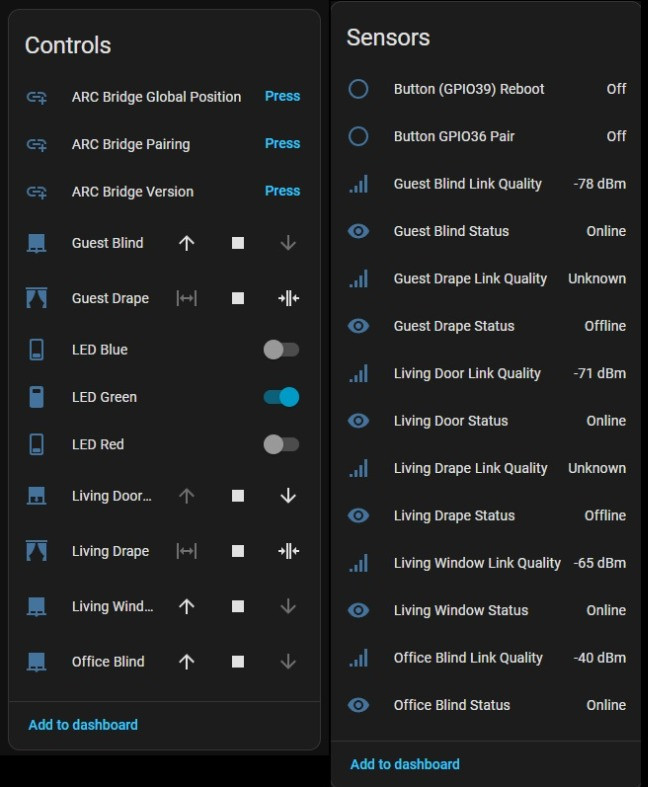The height and width of the screenshot is (787, 648).
Task: Click Button (GPIO39) Reboot circle icon
Action: tap(358, 89)
